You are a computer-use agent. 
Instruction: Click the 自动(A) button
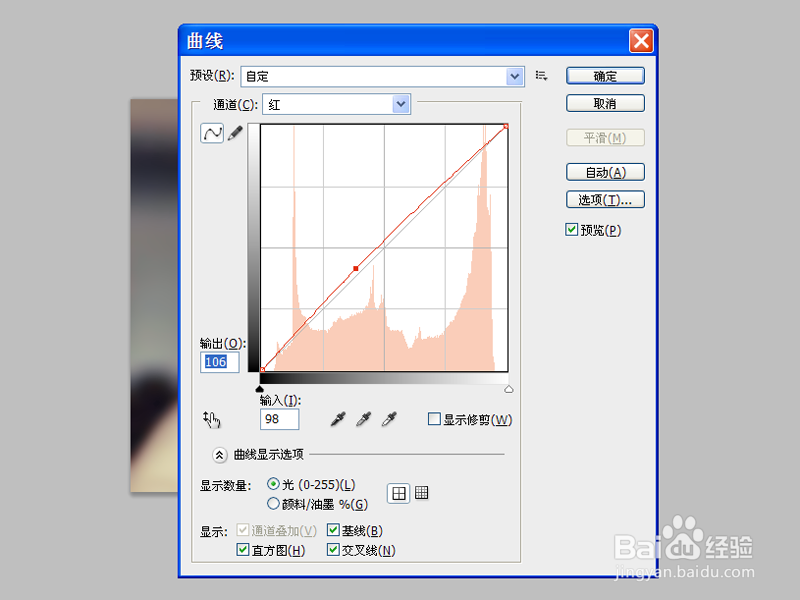coord(605,172)
